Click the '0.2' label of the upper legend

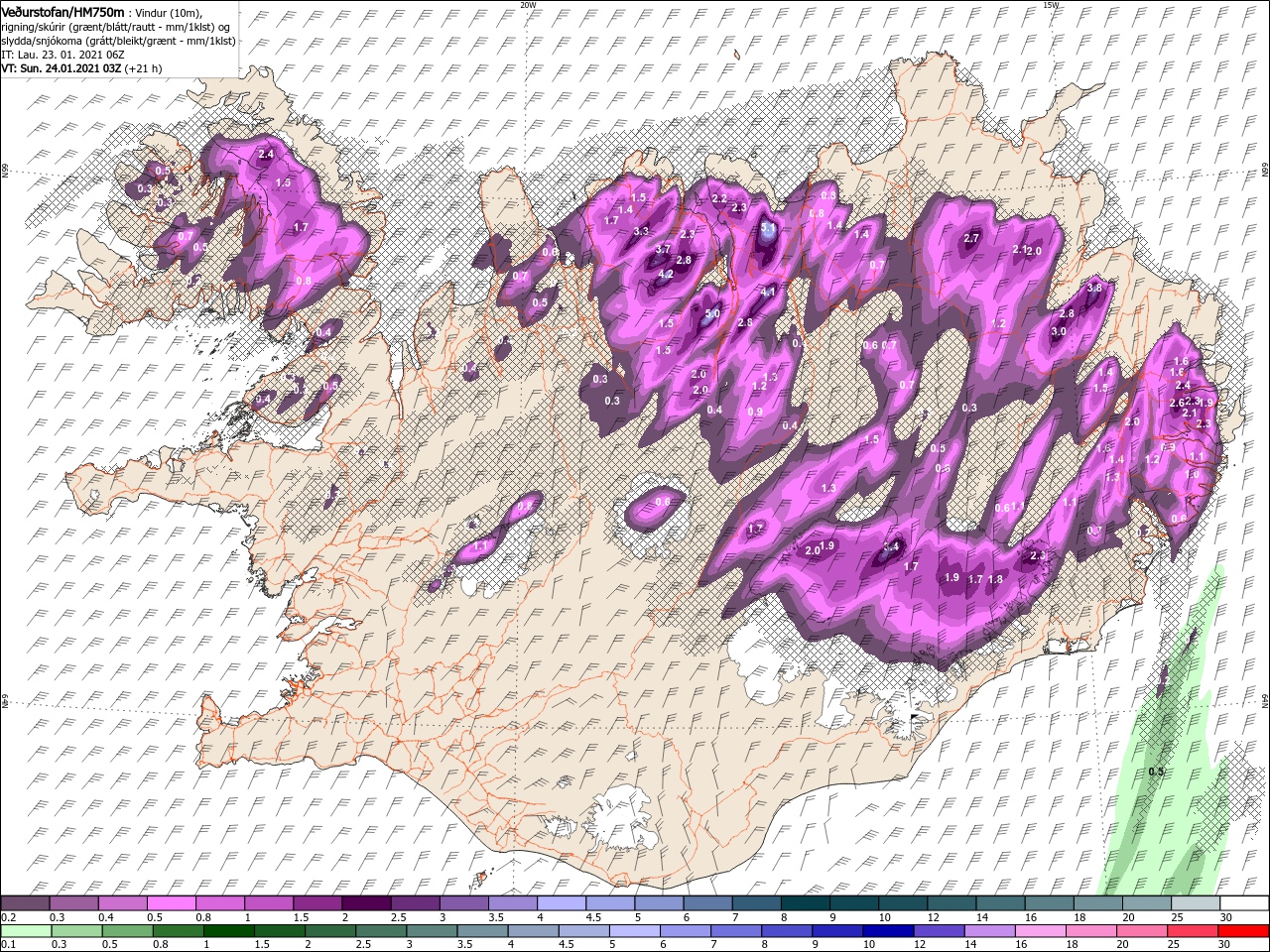pyautogui.click(x=9, y=917)
